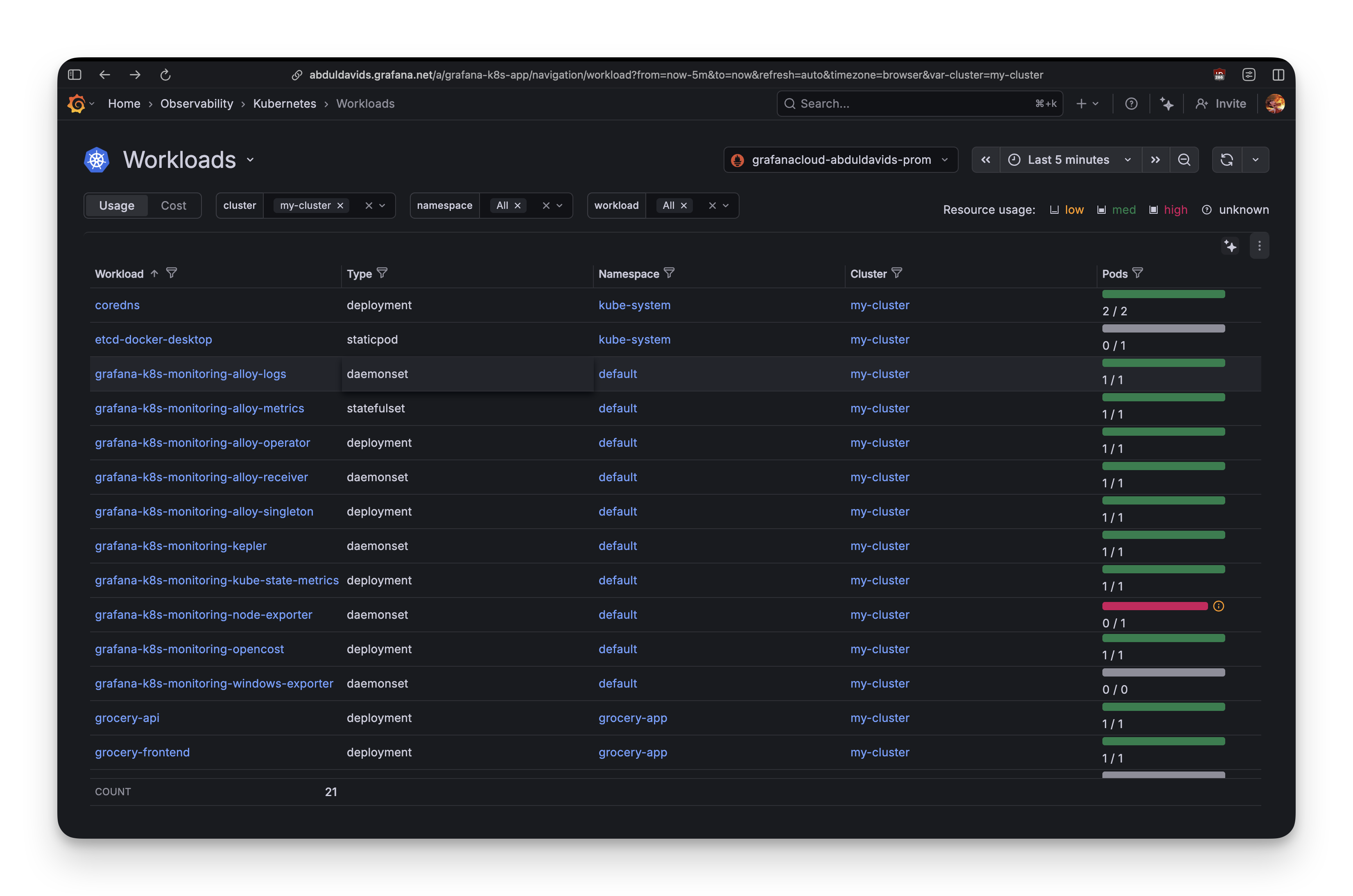This screenshot has width=1353, height=896.
Task: Expand the namespace filter dropdown
Action: click(559, 205)
